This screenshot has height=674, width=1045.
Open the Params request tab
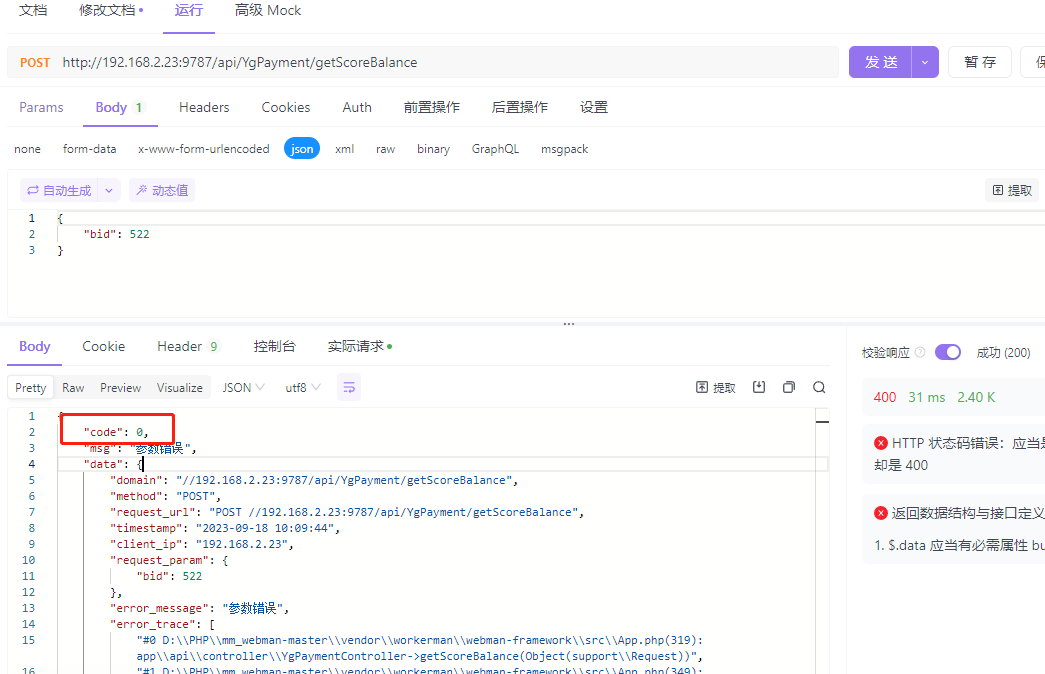pyautogui.click(x=41, y=107)
